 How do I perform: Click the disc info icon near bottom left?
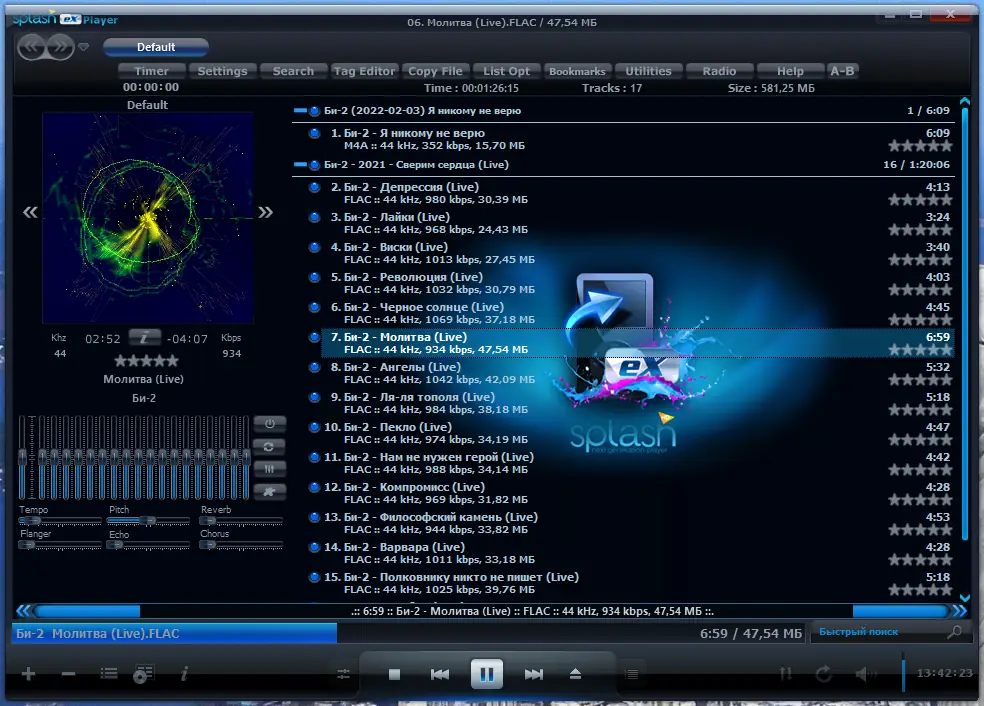[144, 674]
